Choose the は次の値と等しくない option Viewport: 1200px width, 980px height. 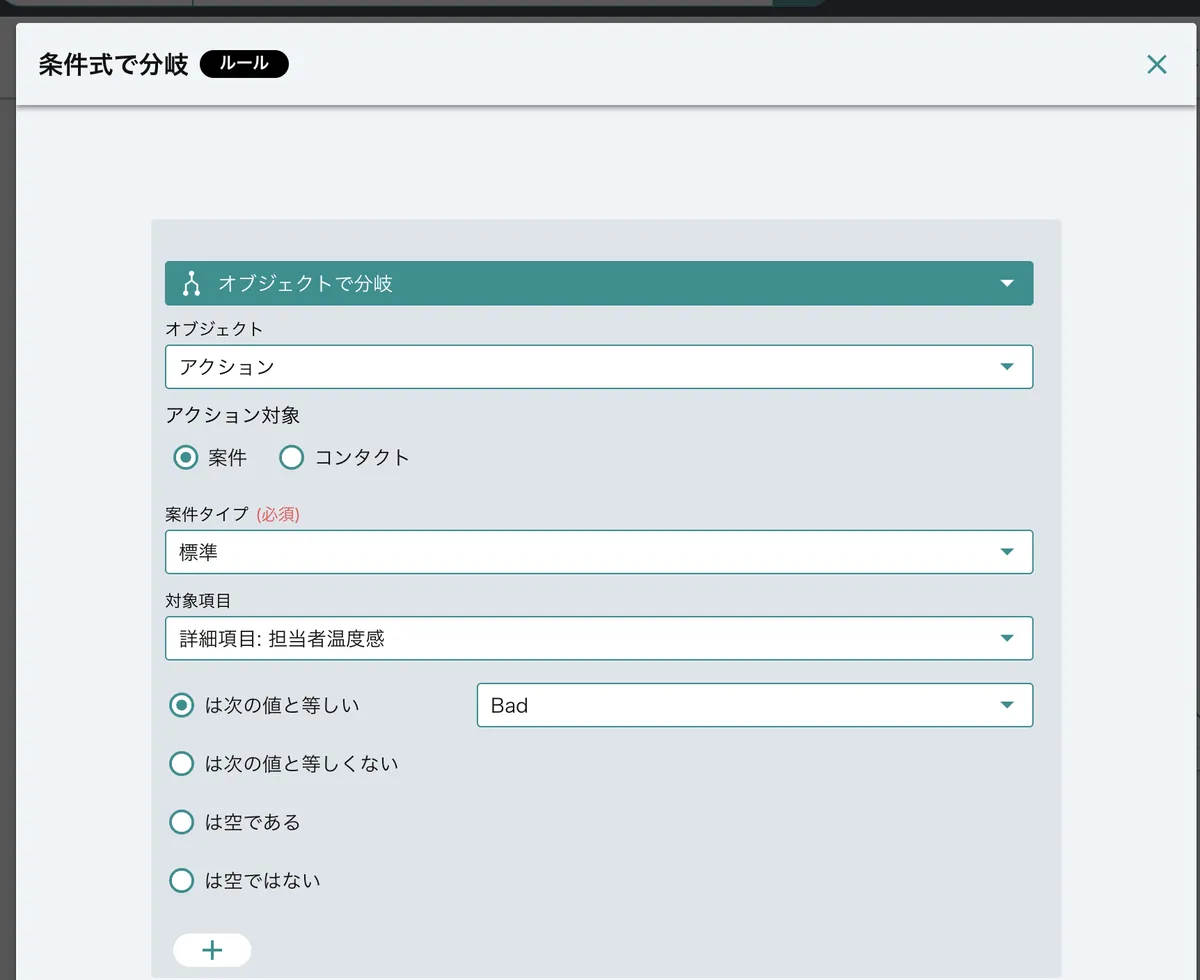(x=182, y=764)
